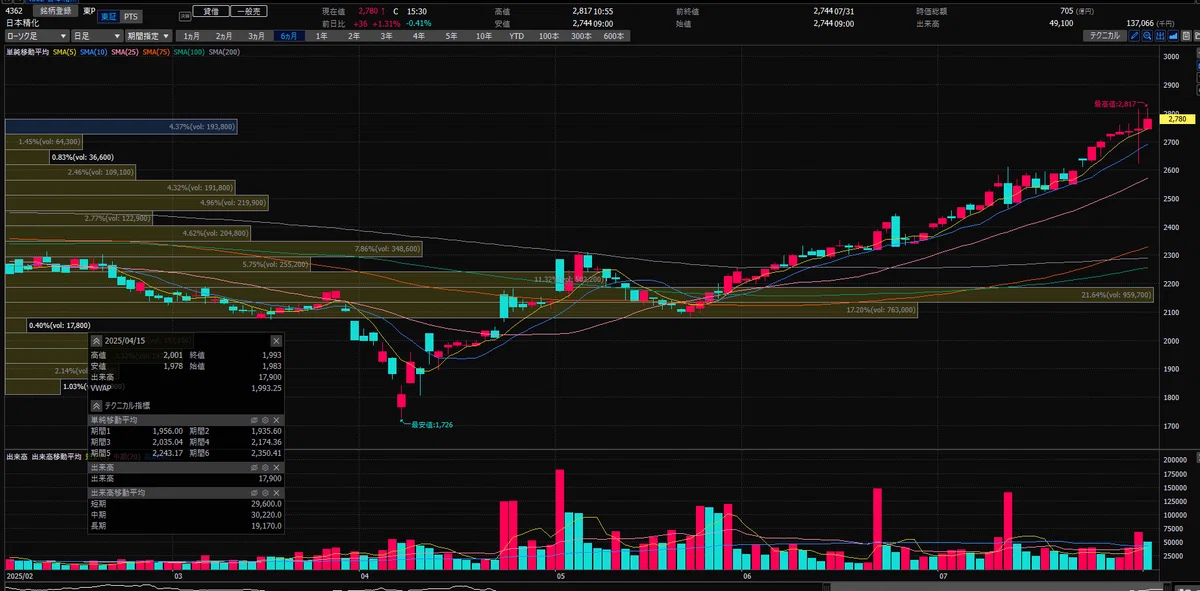Remove the 出来高 indicator row
1200x591 pixels.
(276, 467)
